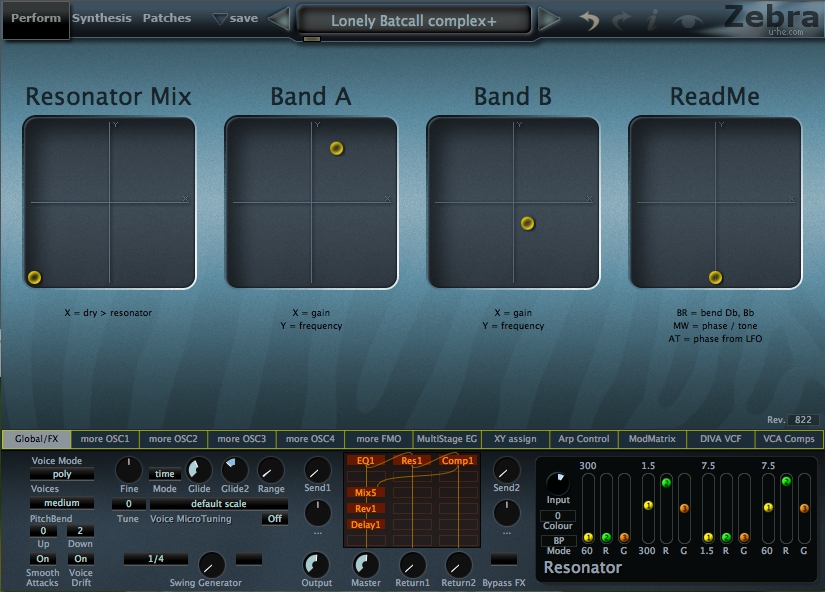Select the Comp1 module in FX grid

[457, 461]
